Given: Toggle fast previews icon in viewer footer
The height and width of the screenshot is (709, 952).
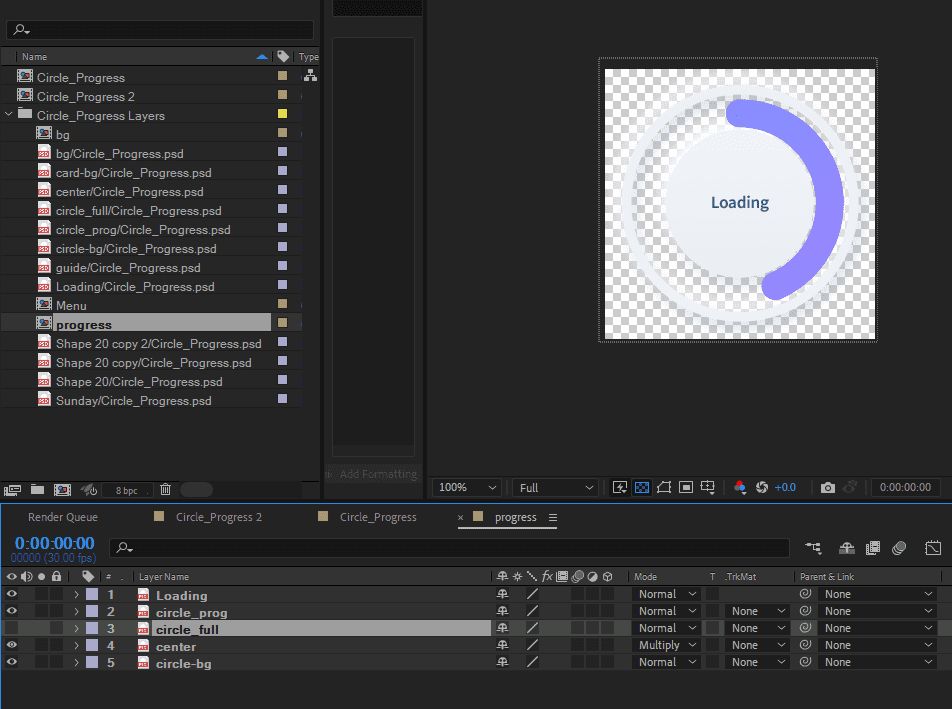Looking at the screenshot, I should click(619, 487).
